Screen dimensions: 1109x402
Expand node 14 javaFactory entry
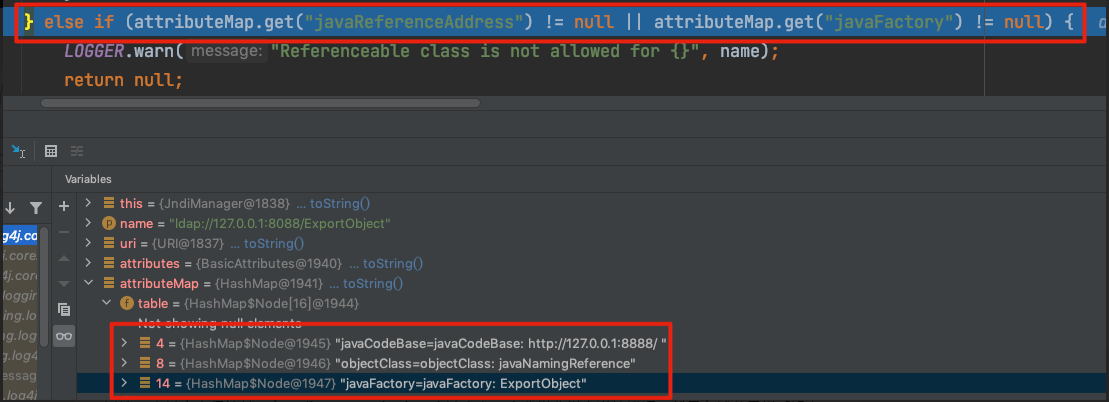[x=124, y=383]
